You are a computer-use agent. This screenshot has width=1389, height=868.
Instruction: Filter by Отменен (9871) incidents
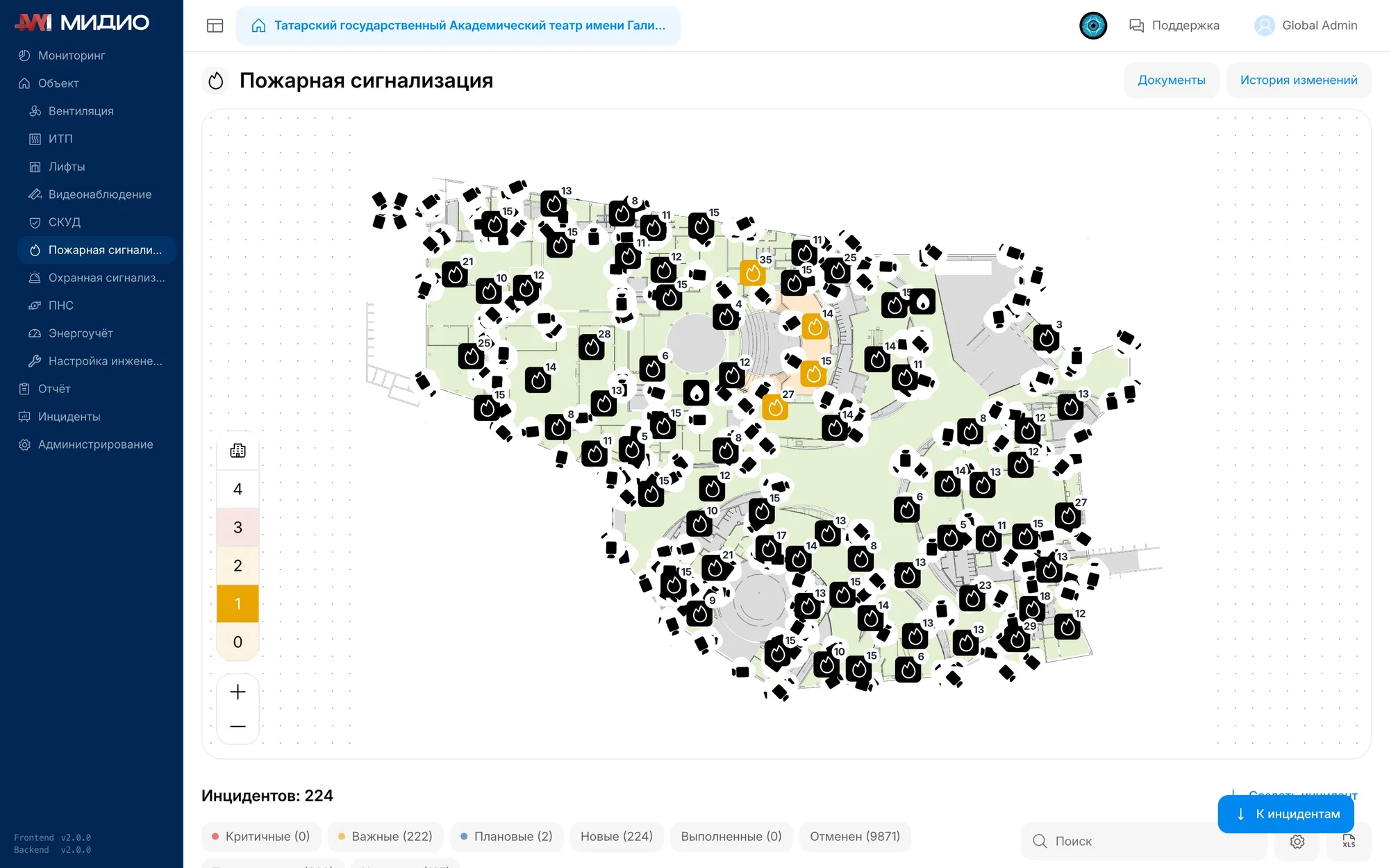point(855,837)
